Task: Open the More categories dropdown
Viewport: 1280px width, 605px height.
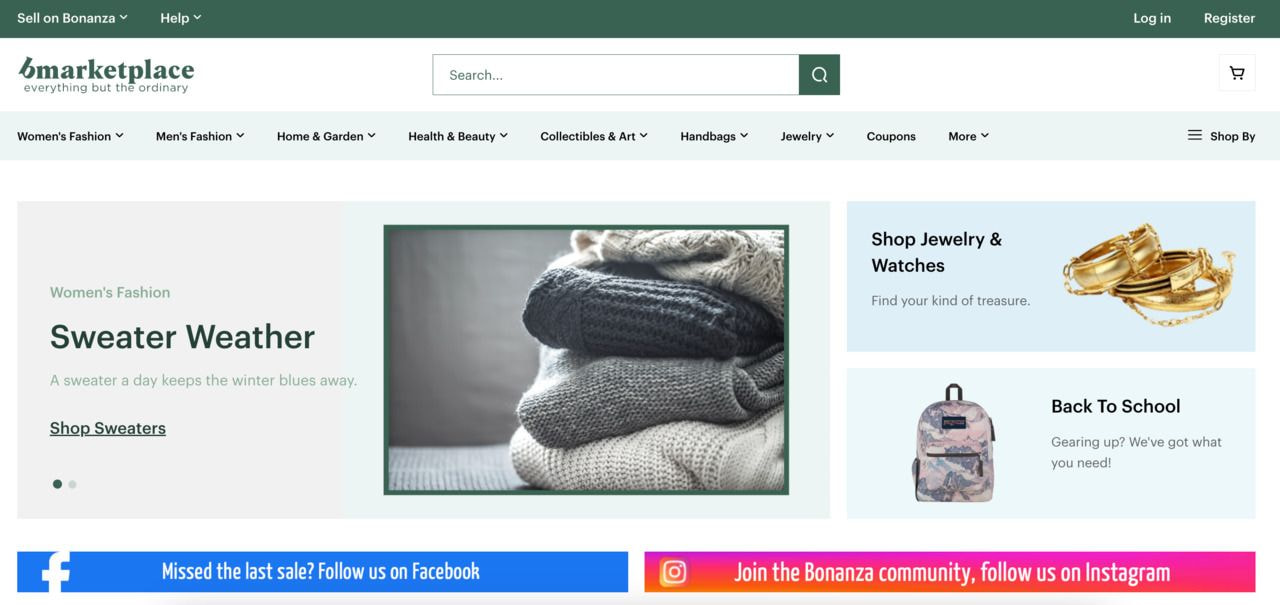Action: [967, 135]
